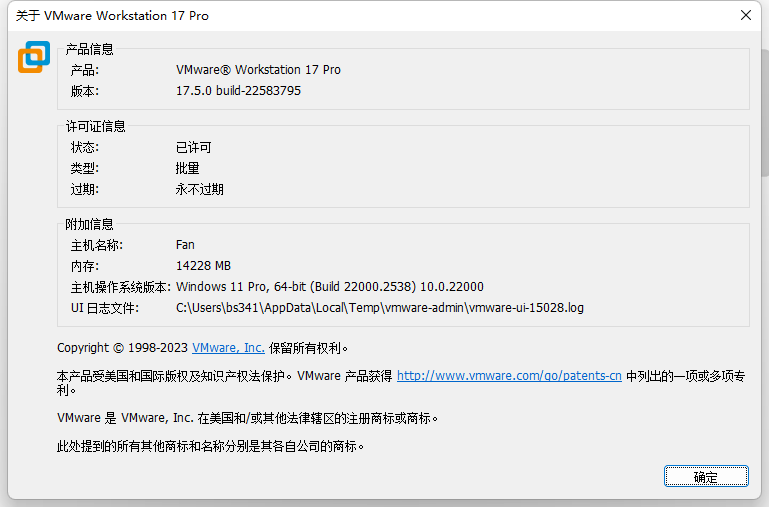Screen dimensions: 769x507
Task: Click the dialog title 关于 VMware Workstation 17 Pro
Action: pyautogui.click(x=112, y=16)
